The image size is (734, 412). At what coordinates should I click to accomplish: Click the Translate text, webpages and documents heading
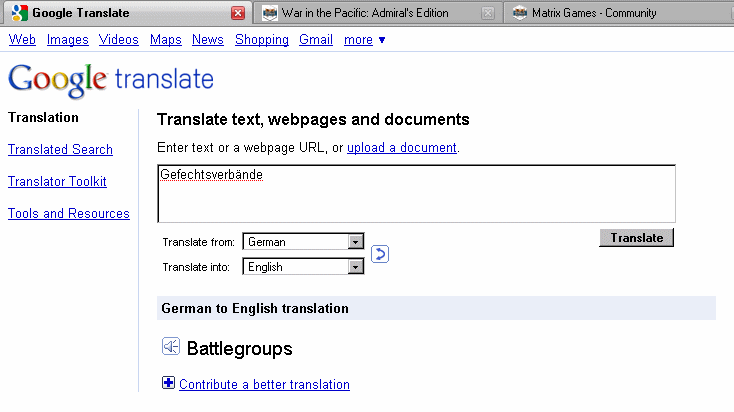click(x=313, y=120)
